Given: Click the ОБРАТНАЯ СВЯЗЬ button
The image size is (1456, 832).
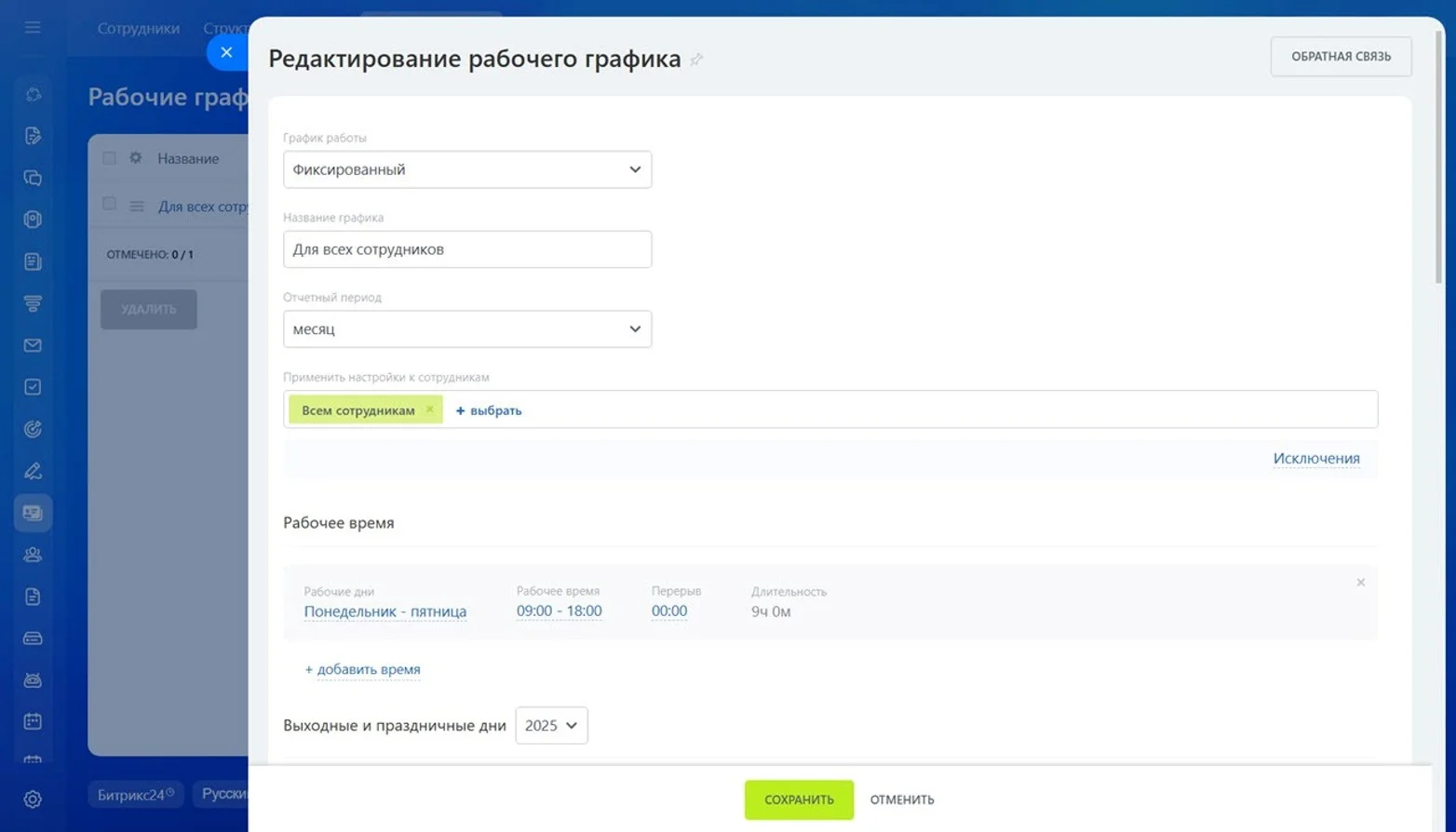Looking at the screenshot, I should (1341, 57).
